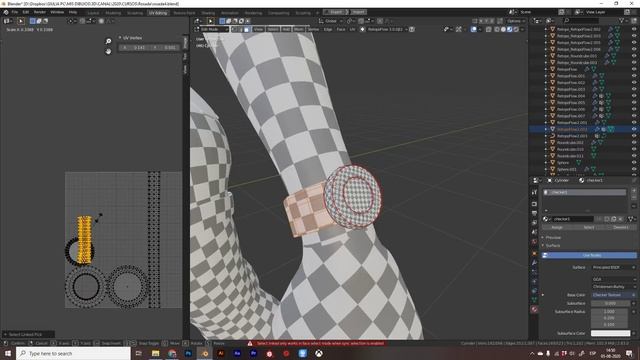Click the Windows search box Type here to search
Image resolution: width=640 pixels, height=360 pixels.
click(74, 353)
